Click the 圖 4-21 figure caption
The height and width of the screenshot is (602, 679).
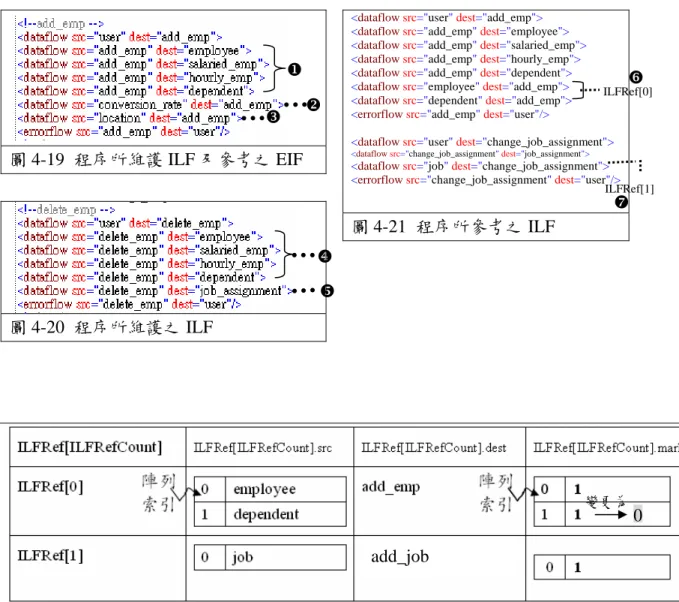[x=453, y=227]
